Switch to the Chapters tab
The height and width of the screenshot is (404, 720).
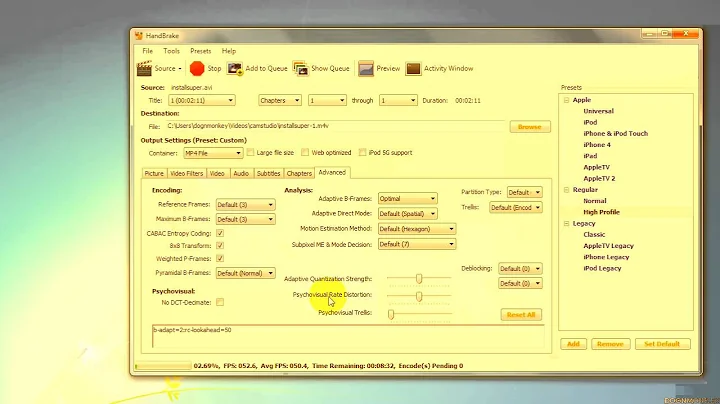click(x=299, y=174)
